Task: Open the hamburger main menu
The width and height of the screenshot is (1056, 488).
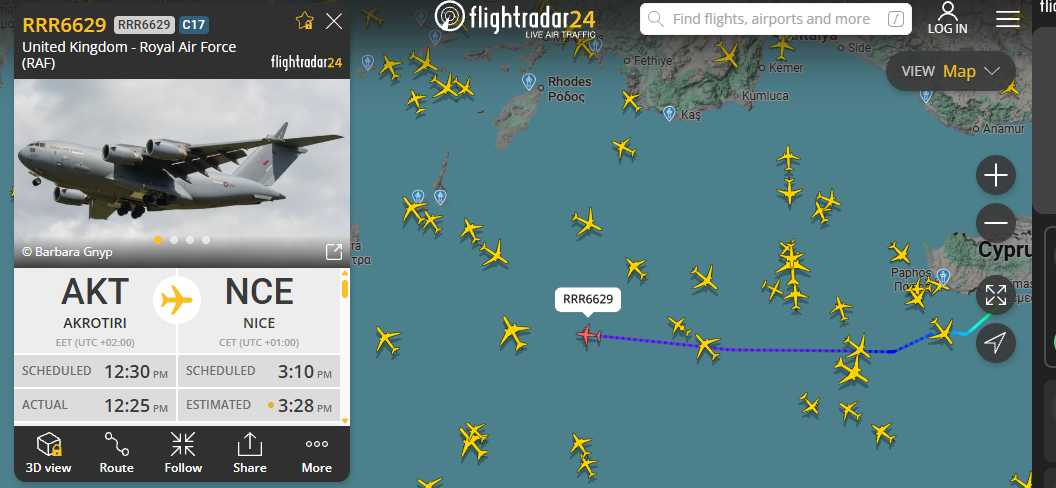Action: coord(1008,19)
